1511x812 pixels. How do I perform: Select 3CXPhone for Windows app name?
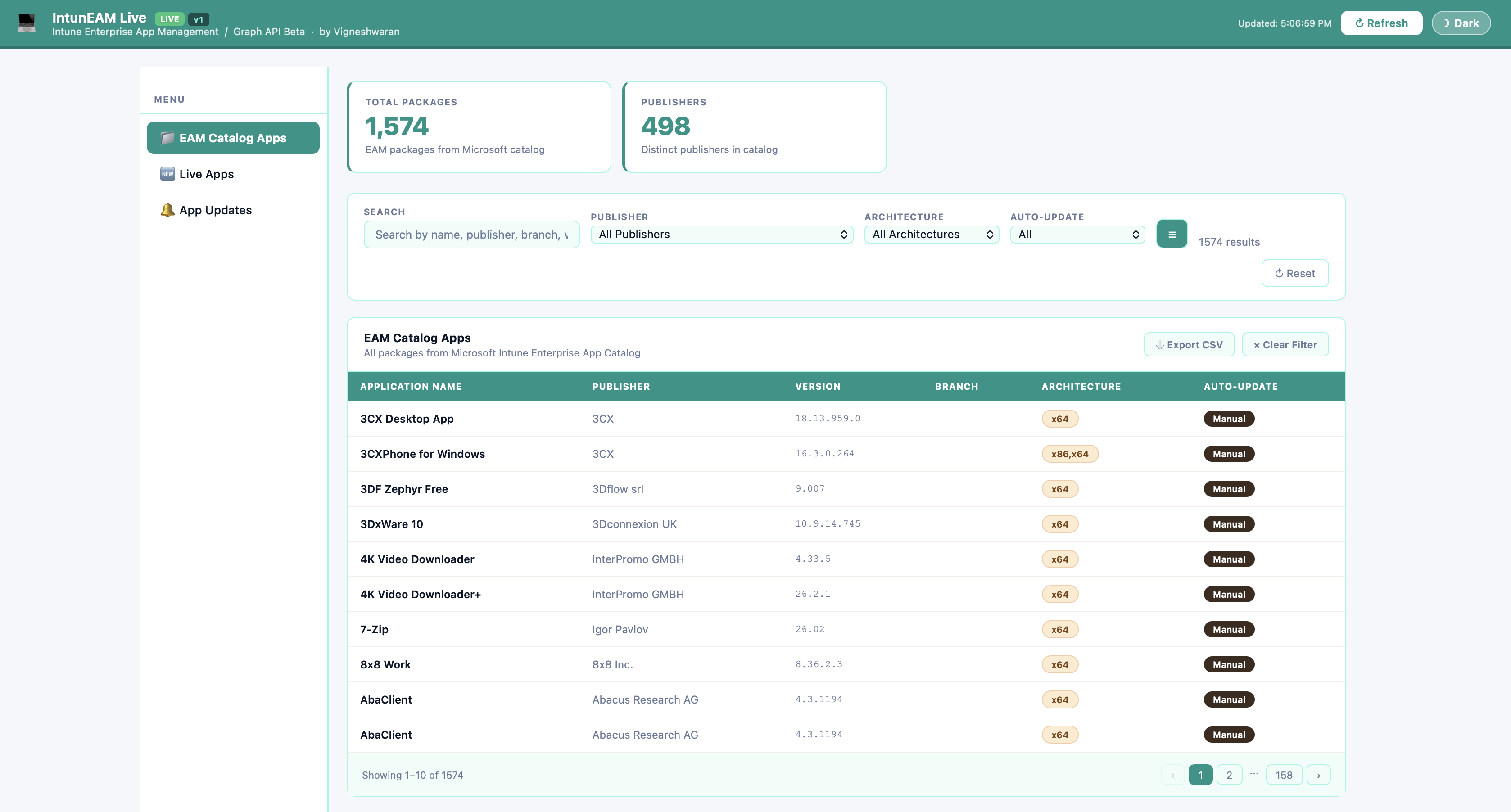[x=422, y=454]
